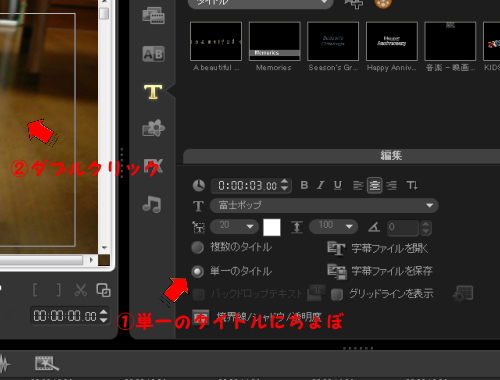500x380 pixels.
Task: Click the border/shadow/transparency icon
Action: tap(201, 317)
